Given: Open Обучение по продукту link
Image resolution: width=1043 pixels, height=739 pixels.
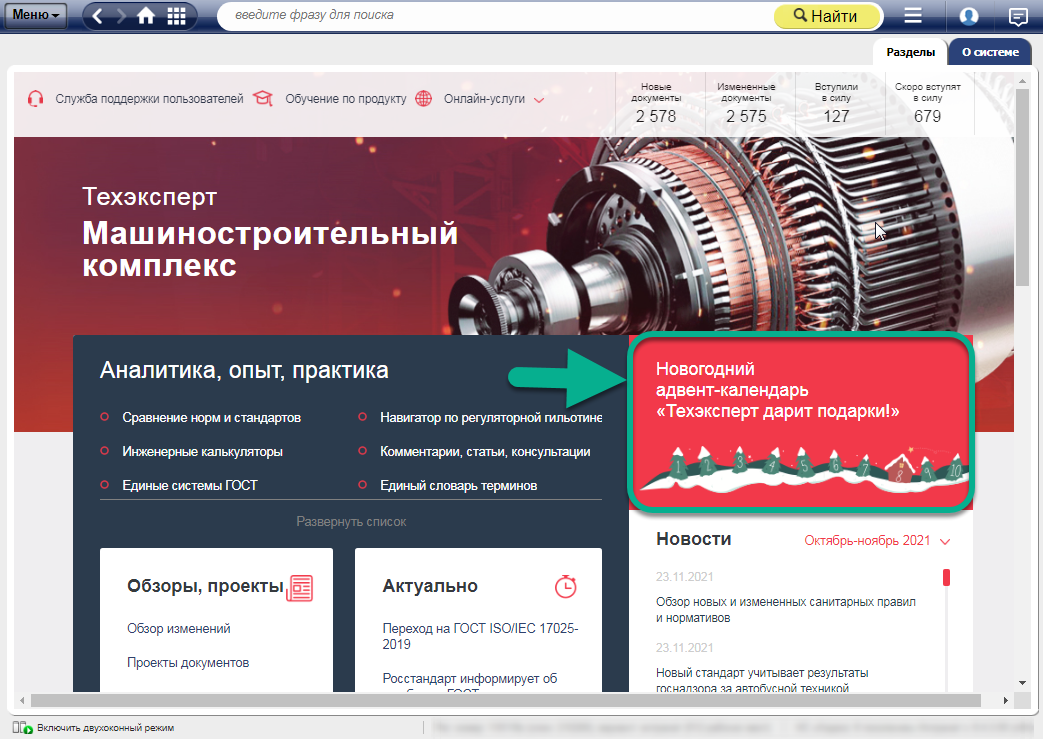Looking at the screenshot, I should 345,99.
